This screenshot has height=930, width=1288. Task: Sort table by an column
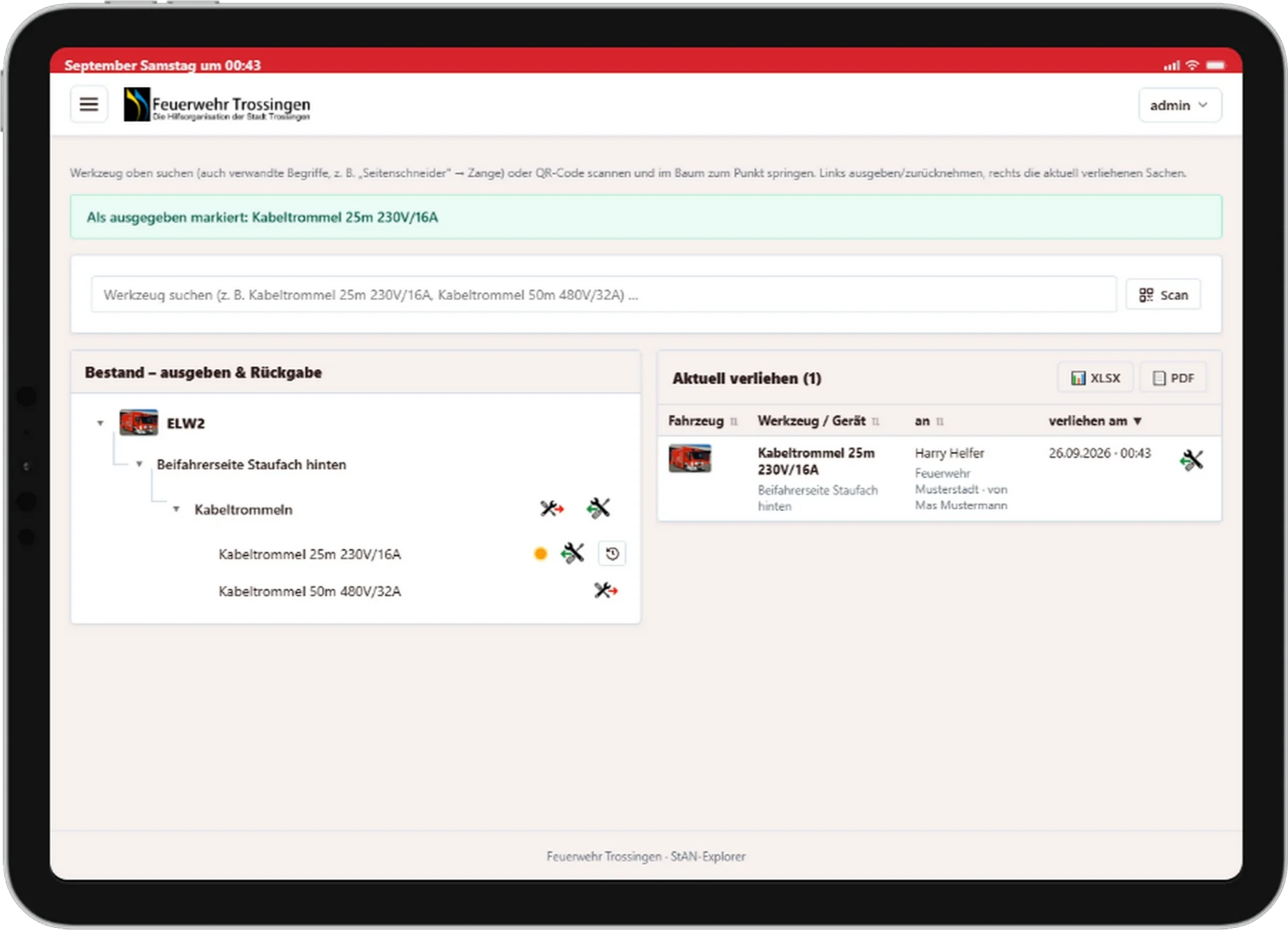pyautogui.click(x=929, y=421)
